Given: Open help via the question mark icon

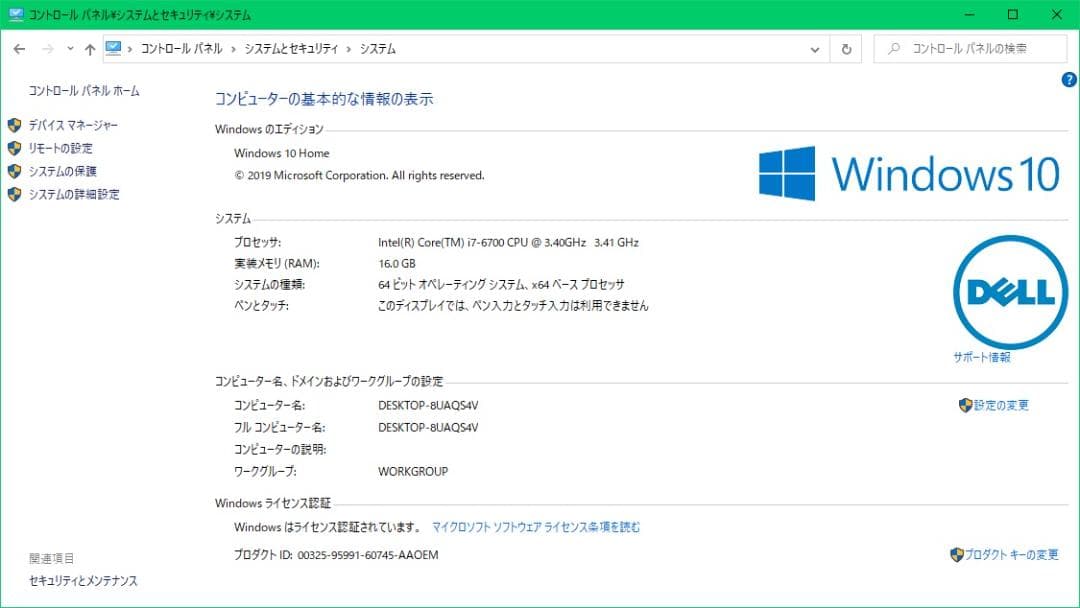Looking at the screenshot, I should click(x=1069, y=79).
